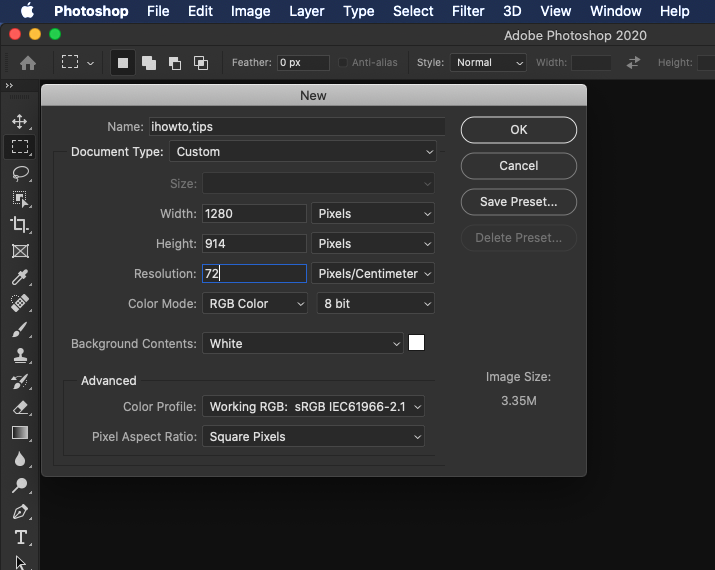Select the Horizontal Type tool
The height and width of the screenshot is (570, 715).
pos(19,537)
